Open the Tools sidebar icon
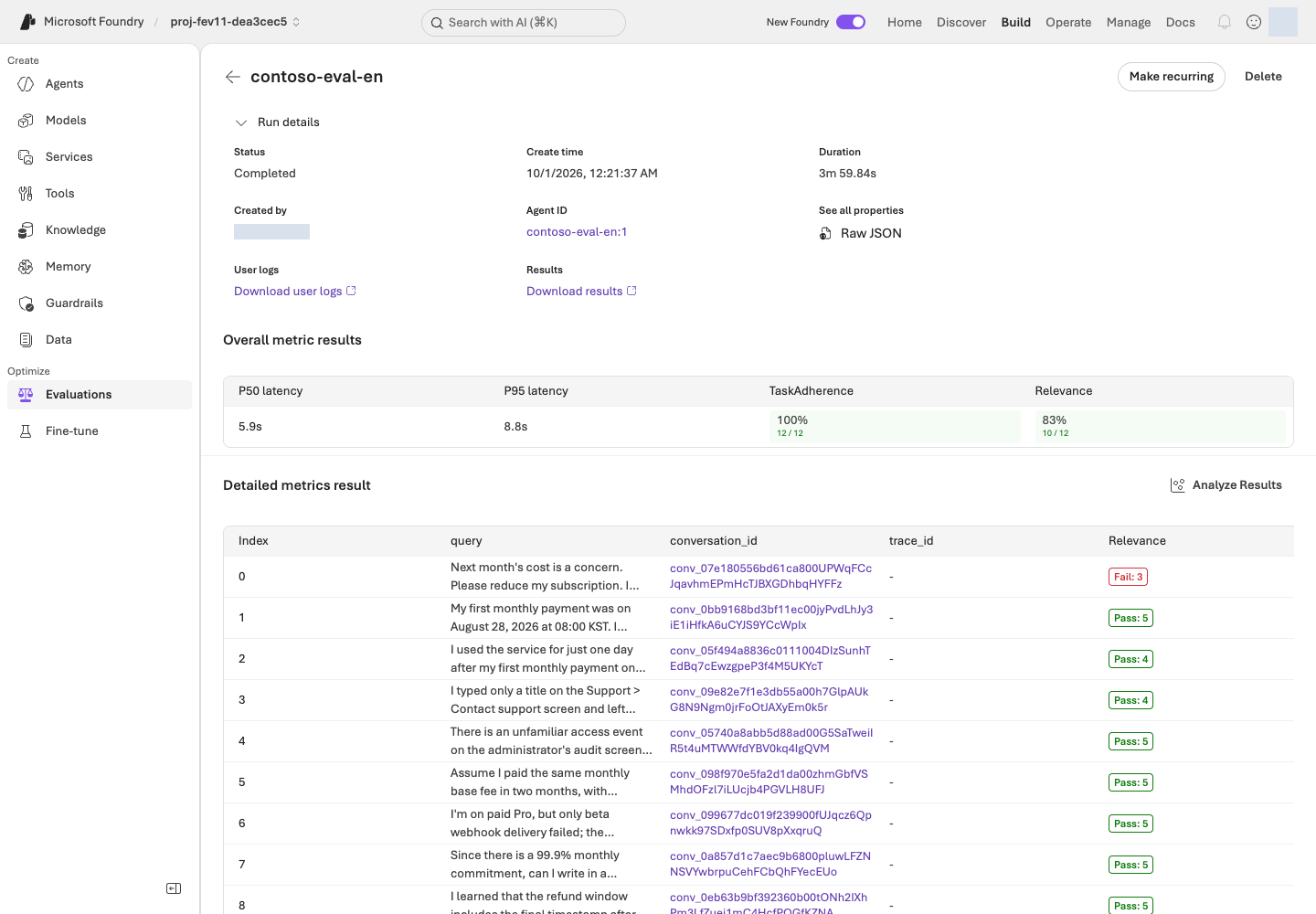 point(26,194)
